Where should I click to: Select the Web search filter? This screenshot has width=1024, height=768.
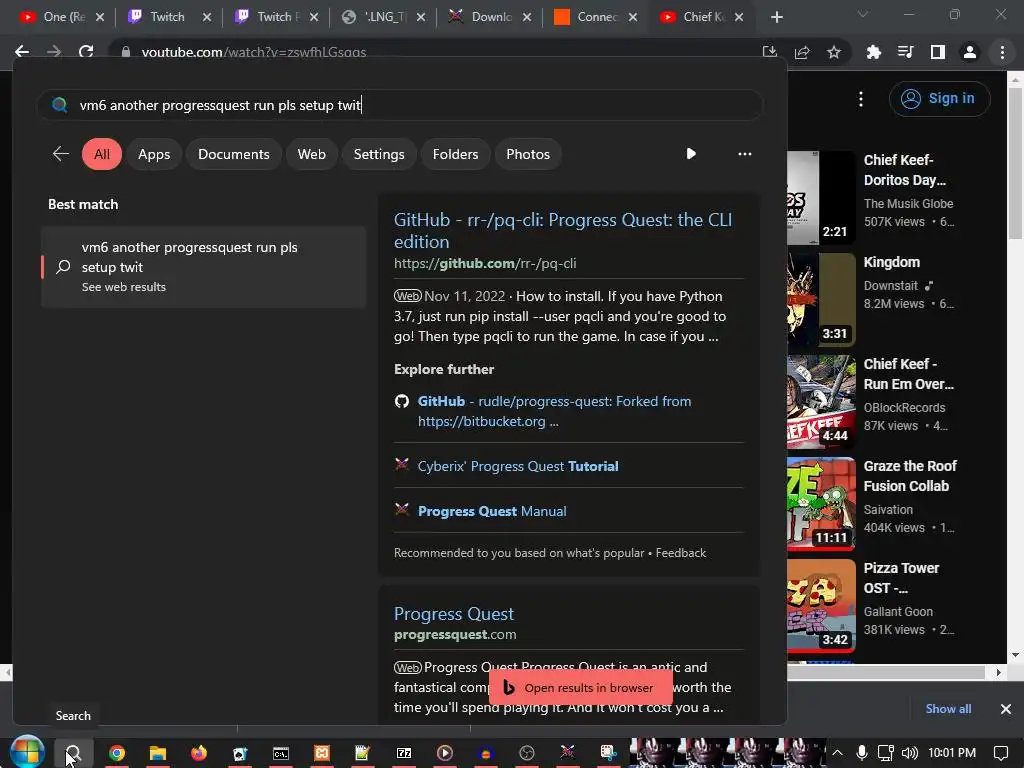coord(312,154)
